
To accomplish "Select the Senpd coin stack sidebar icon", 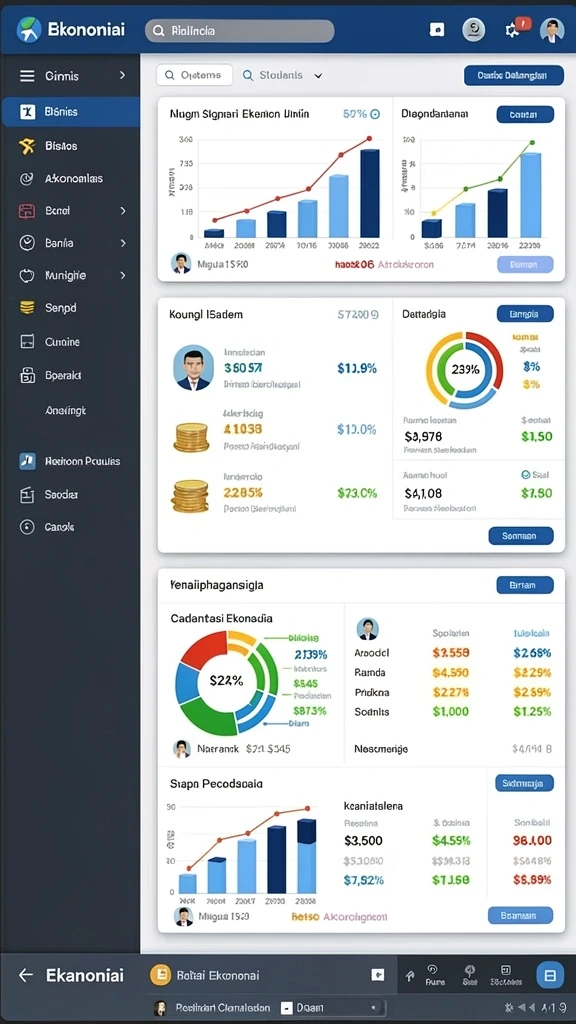I will tap(27, 307).
